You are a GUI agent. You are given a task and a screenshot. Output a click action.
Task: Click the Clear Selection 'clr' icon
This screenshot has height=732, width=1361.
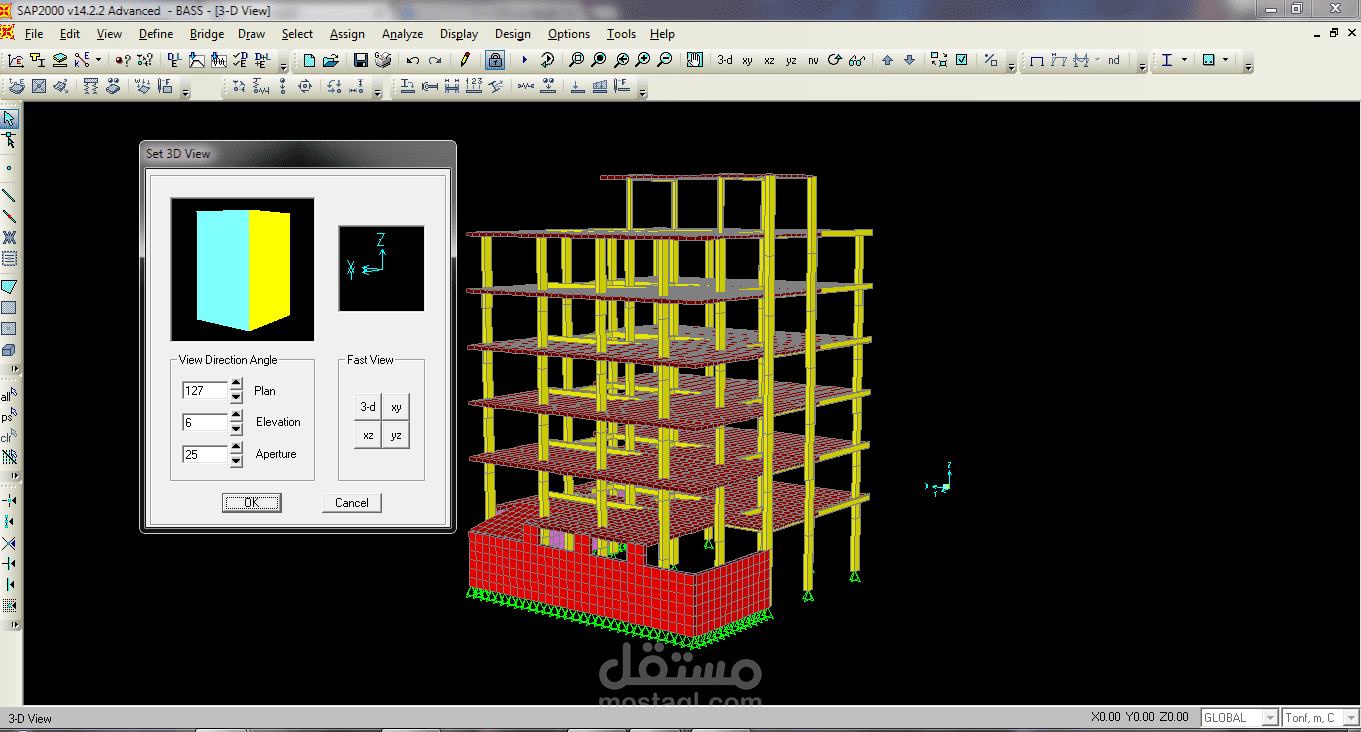pos(9,436)
